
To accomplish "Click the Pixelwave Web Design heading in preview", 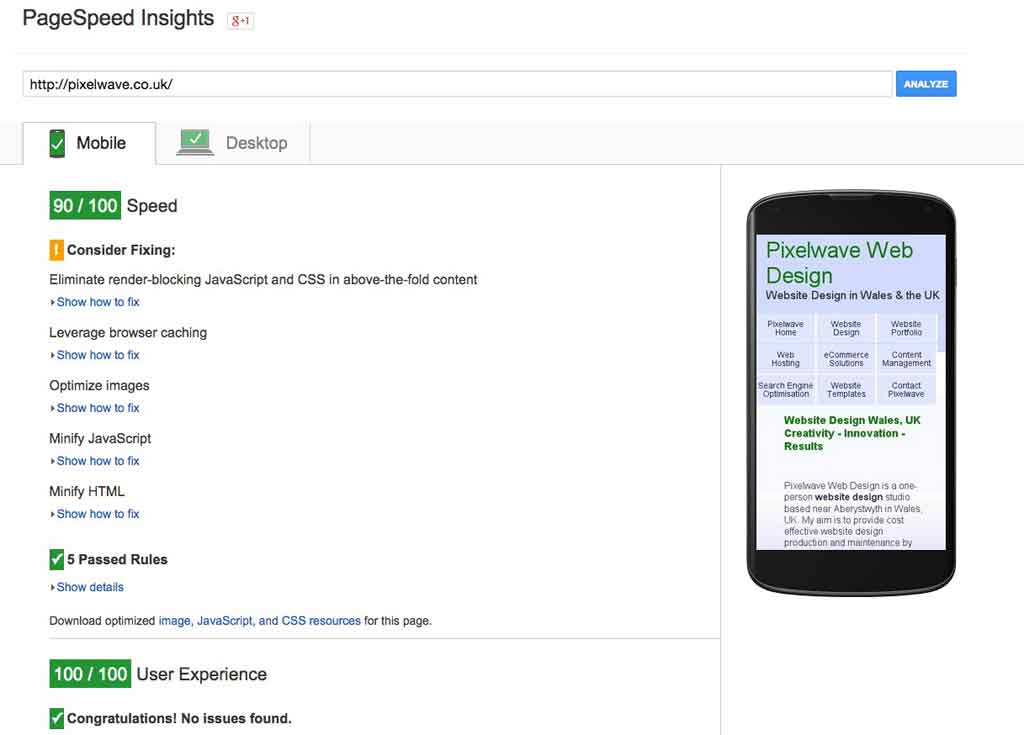I will tap(839, 263).
